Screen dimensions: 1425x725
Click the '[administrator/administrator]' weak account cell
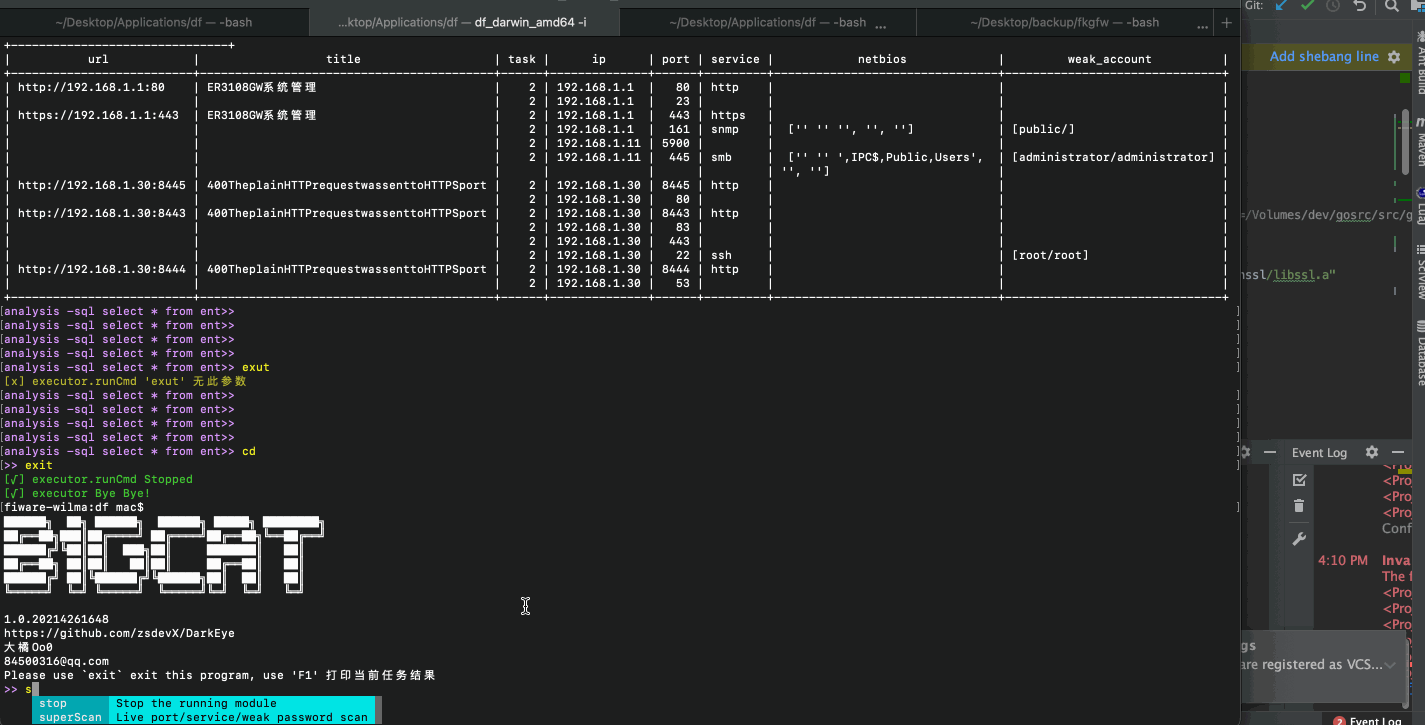pos(1113,157)
